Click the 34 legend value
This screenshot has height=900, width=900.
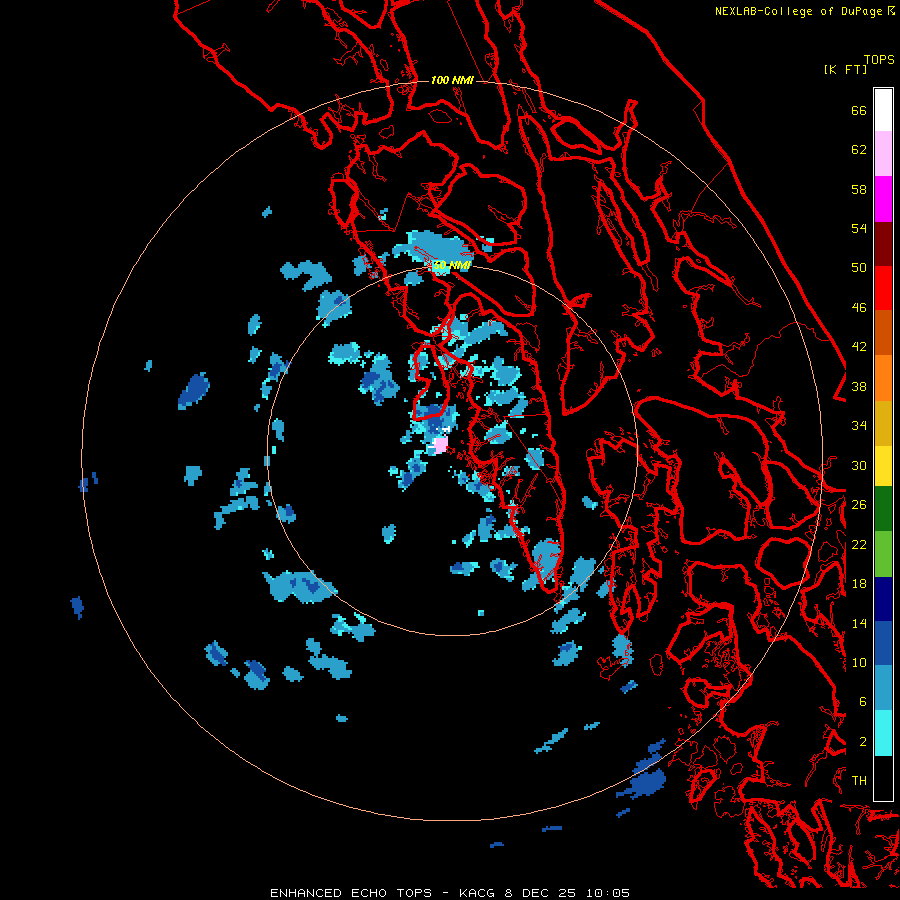coord(859,425)
